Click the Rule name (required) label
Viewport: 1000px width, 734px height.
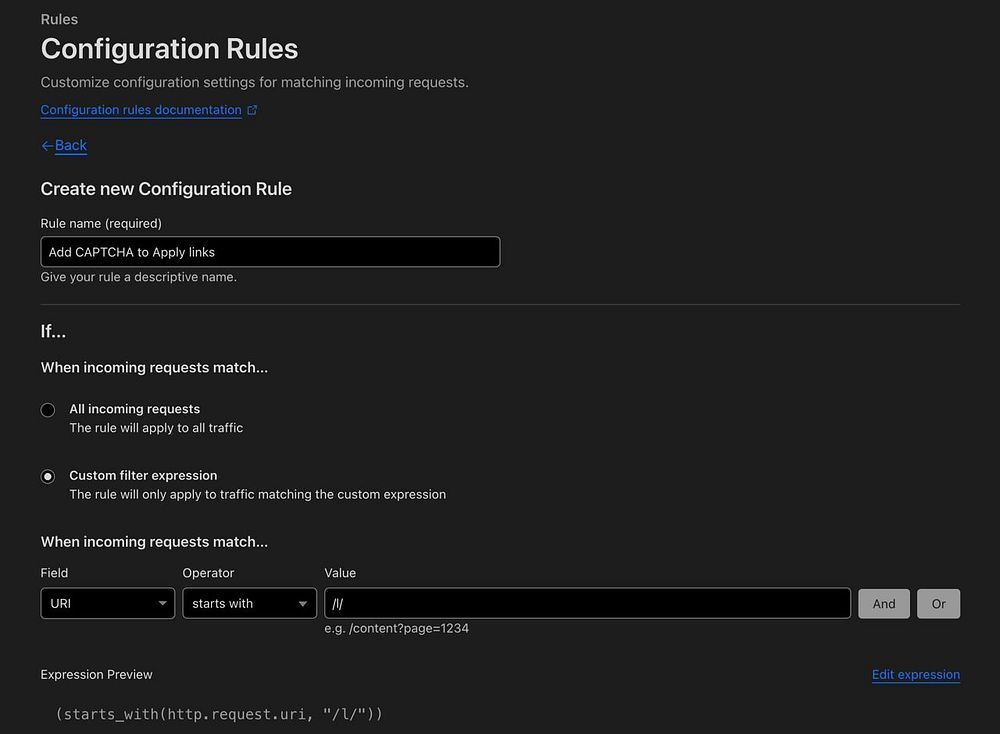(101, 223)
